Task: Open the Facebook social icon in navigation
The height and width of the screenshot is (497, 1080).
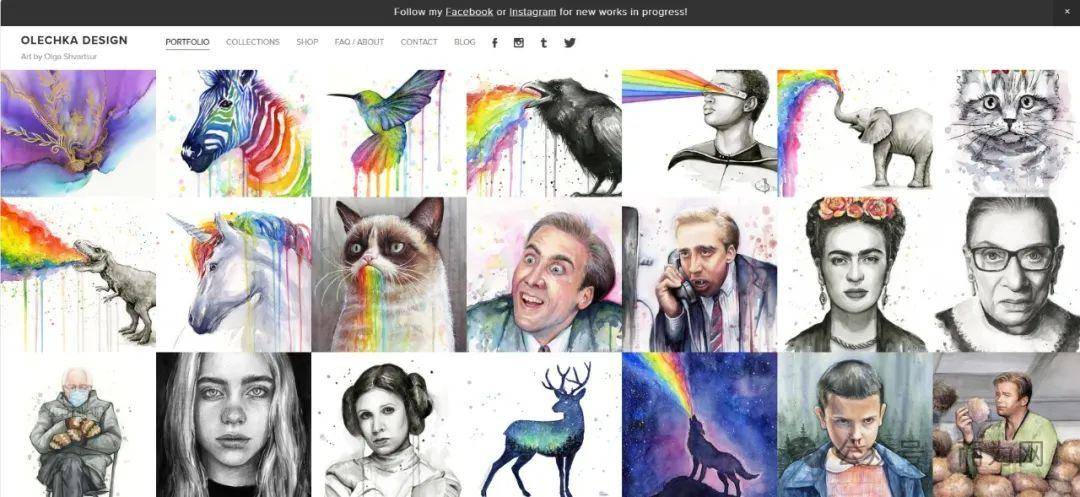Action: [x=495, y=43]
